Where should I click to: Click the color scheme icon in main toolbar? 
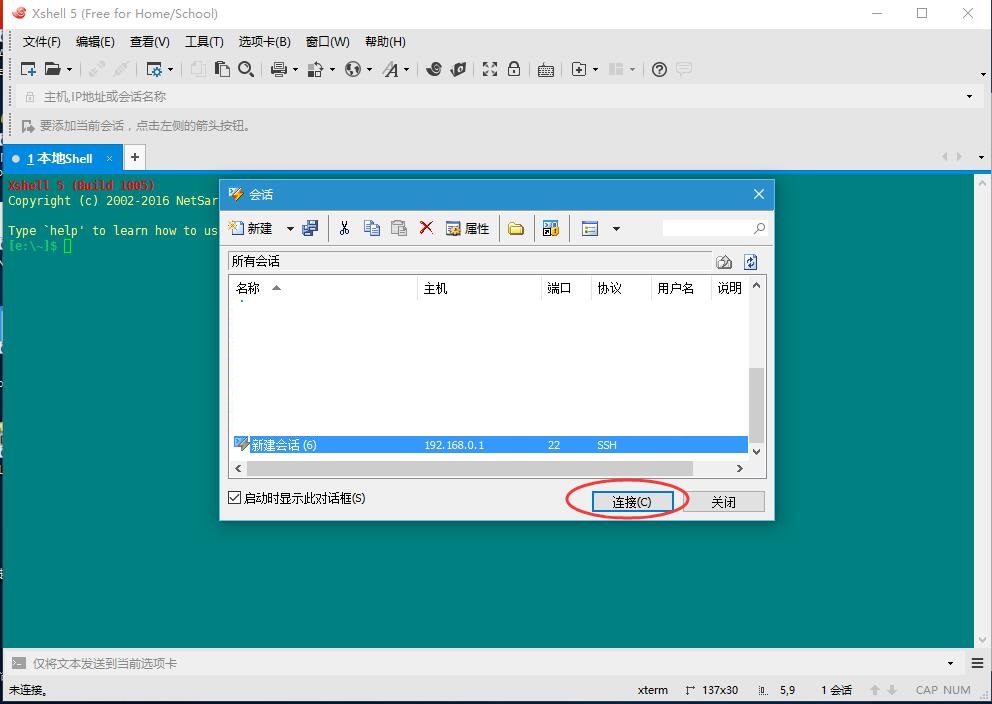tap(315, 69)
